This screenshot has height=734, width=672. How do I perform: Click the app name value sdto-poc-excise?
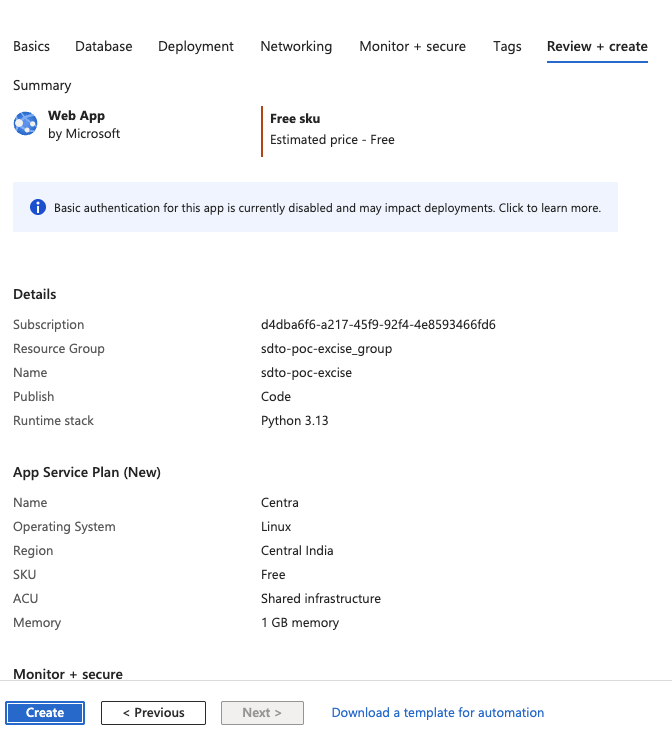point(307,373)
